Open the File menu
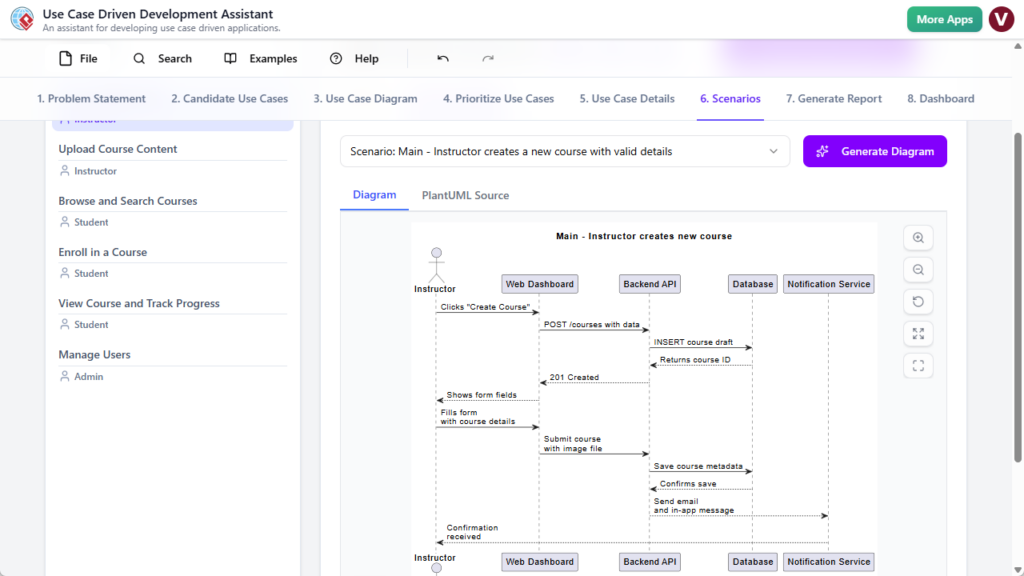1024x576 pixels. point(77,58)
